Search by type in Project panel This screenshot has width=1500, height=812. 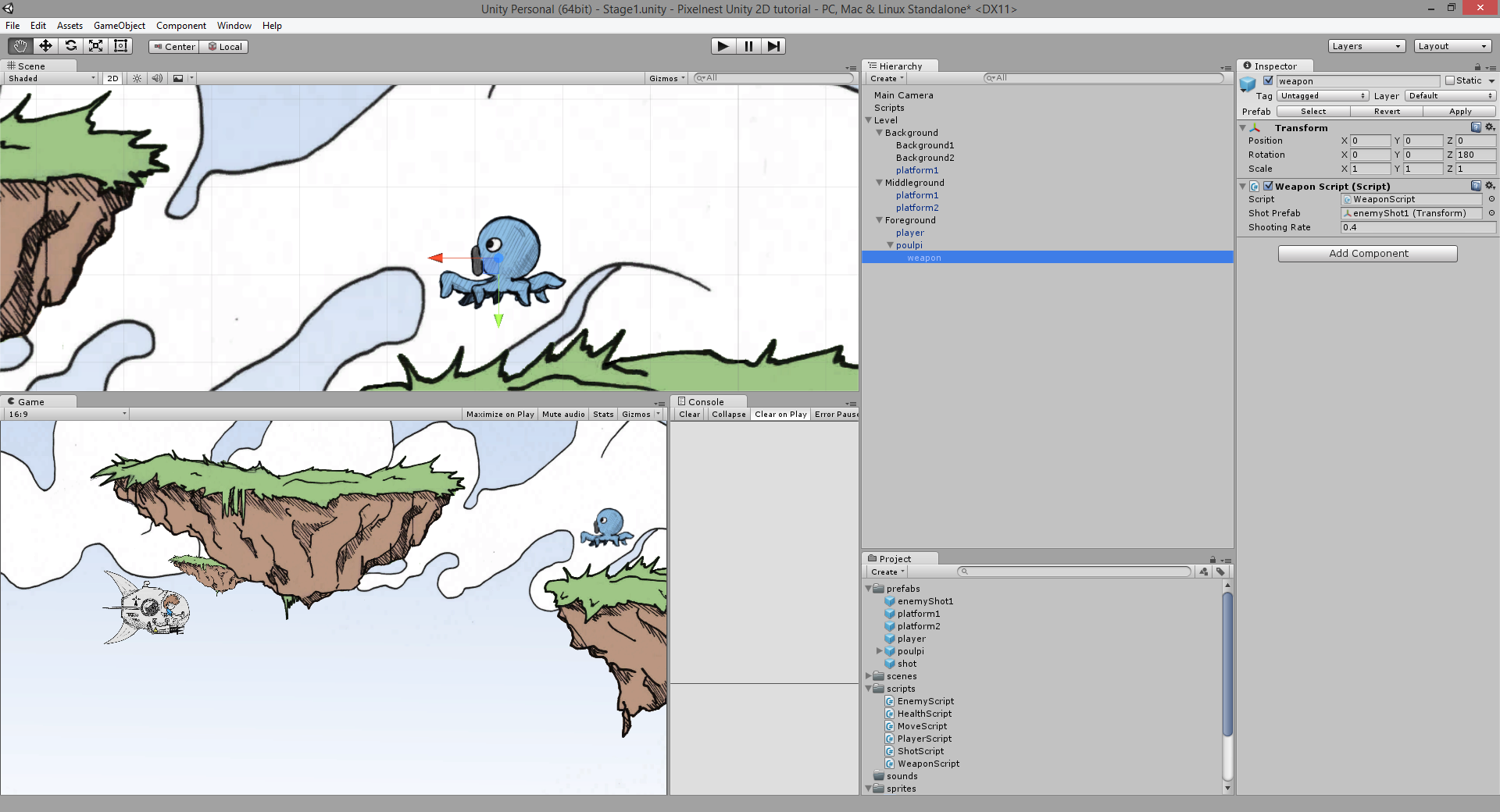(x=1204, y=572)
